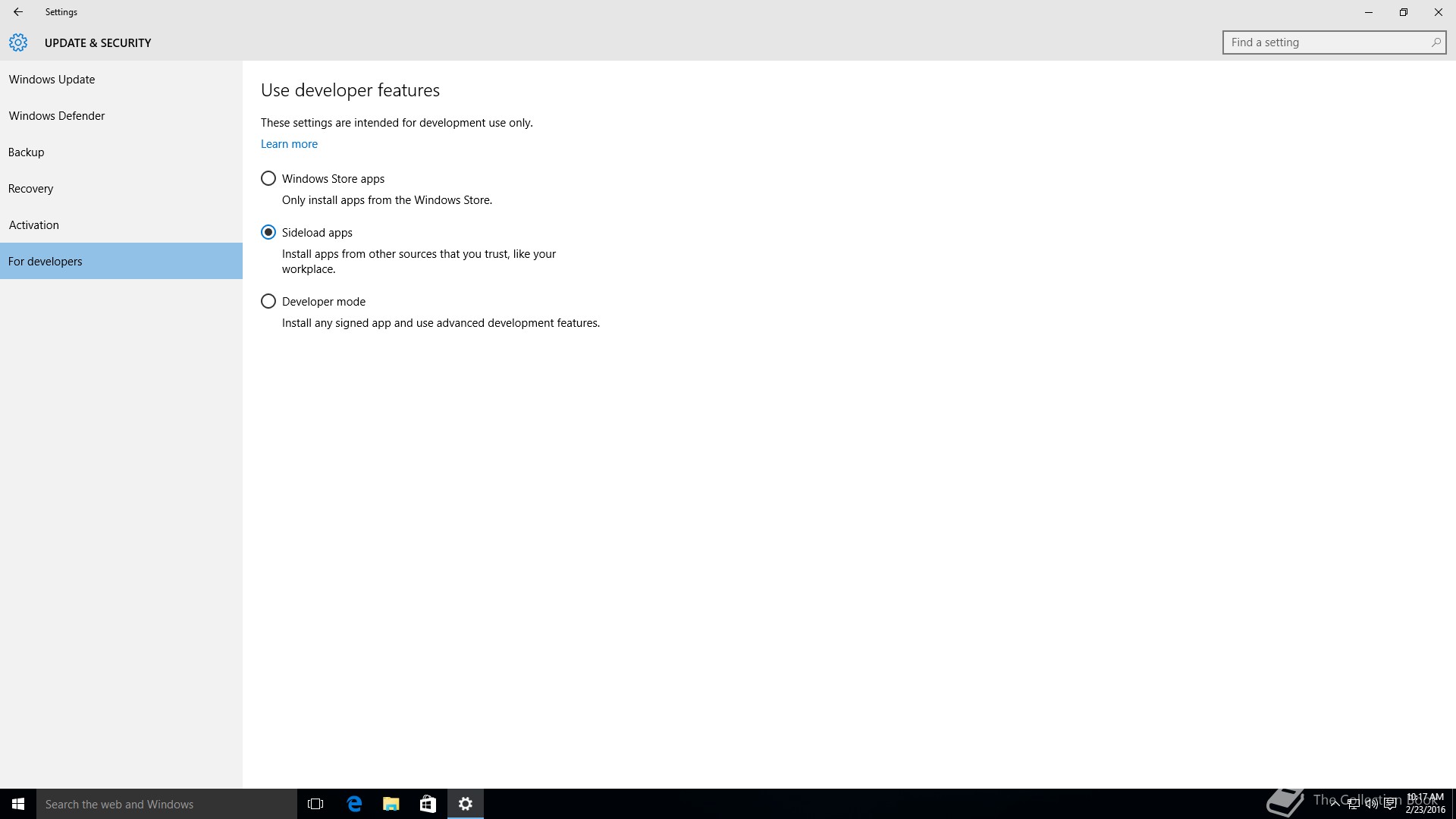Open the Windows Store taskbar icon
The height and width of the screenshot is (819, 1456).
point(428,804)
